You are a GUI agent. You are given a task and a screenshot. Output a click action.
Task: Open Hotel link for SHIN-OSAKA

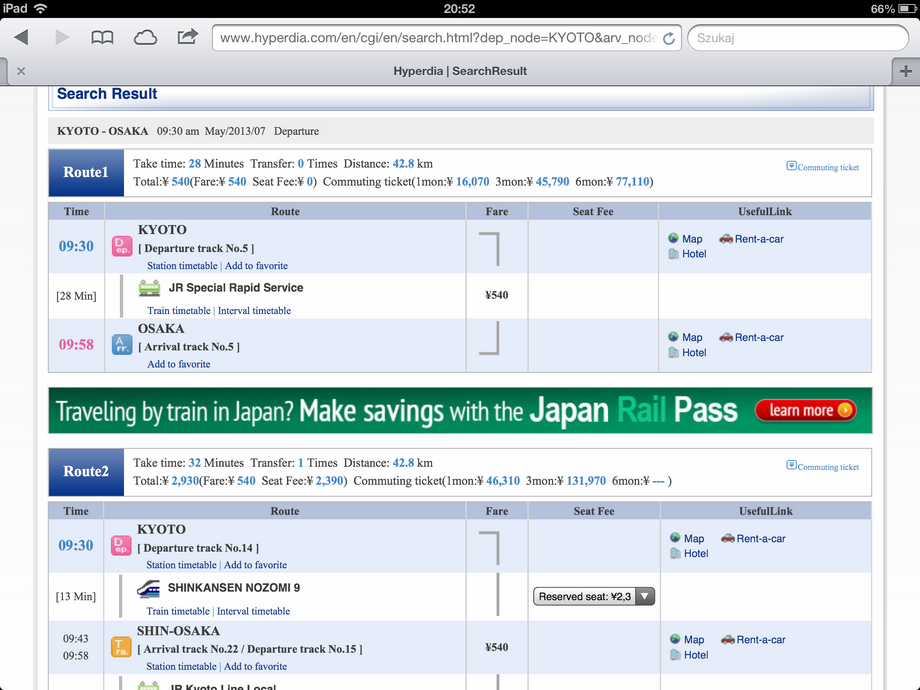pos(689,655)
